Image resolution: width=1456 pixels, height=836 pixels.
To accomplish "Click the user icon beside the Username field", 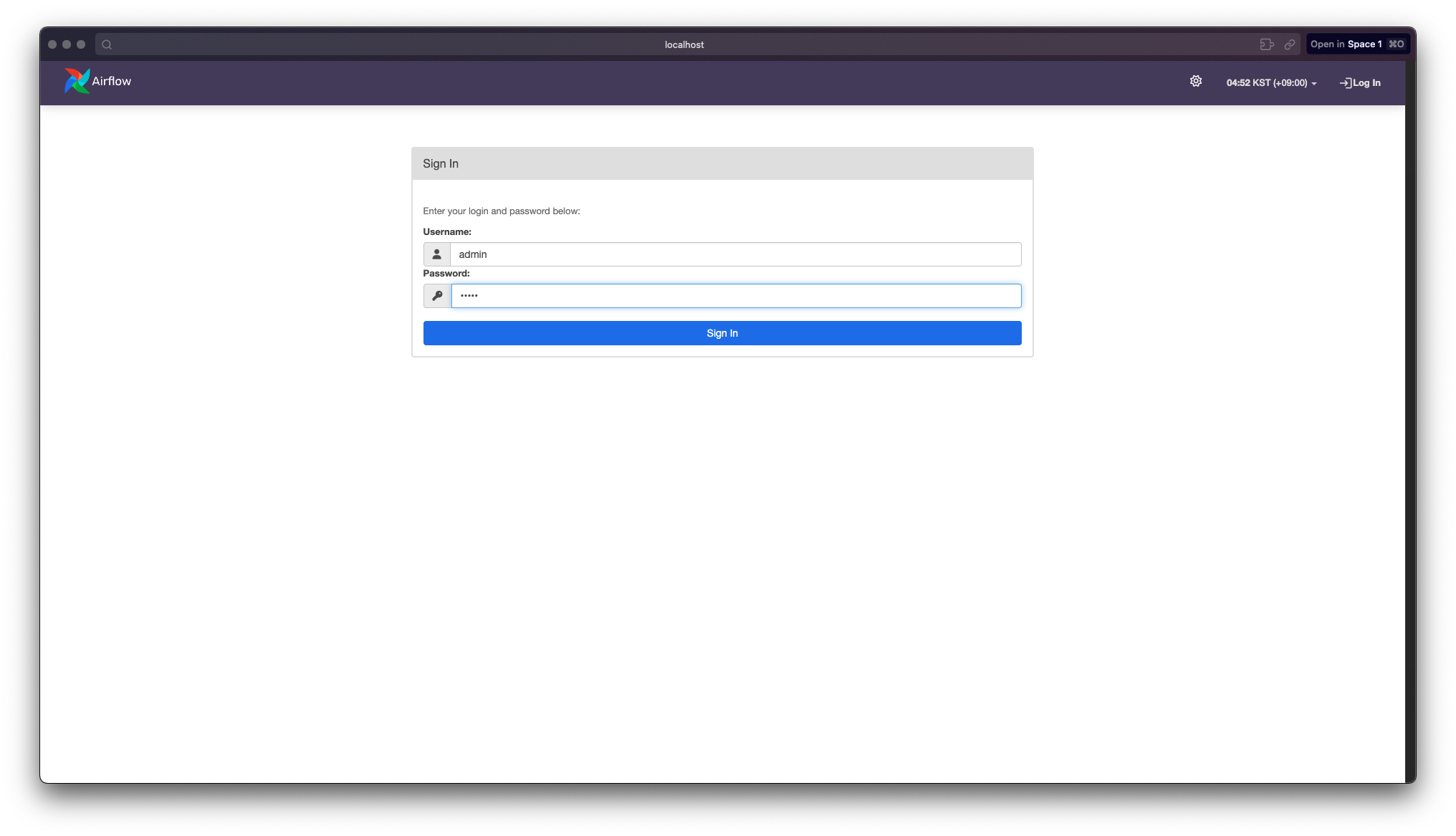I will click(437, 254).
